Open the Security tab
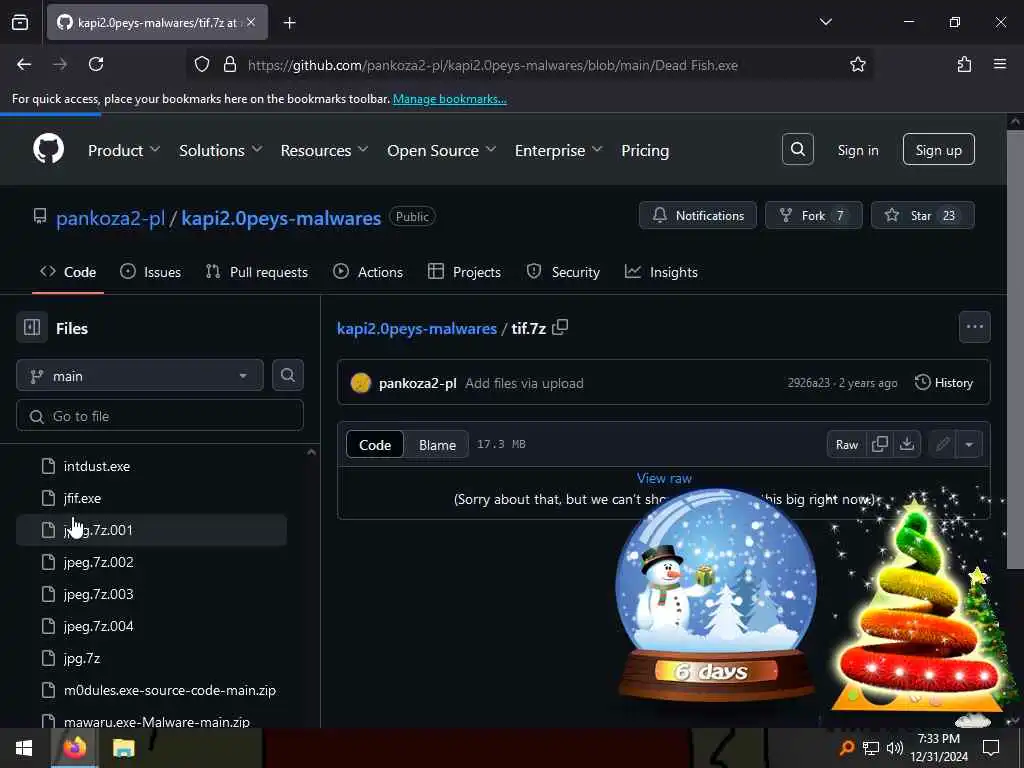 pyautogui.click(x=564, y=272)
